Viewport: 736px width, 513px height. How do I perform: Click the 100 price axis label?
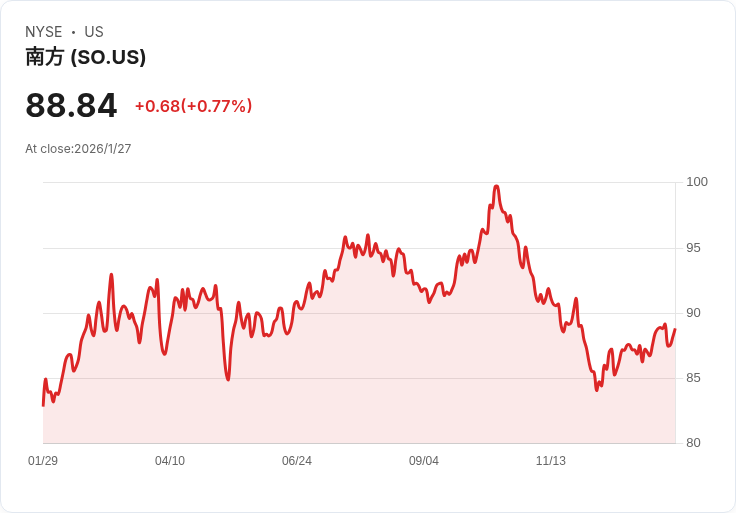tap(697, 182)
